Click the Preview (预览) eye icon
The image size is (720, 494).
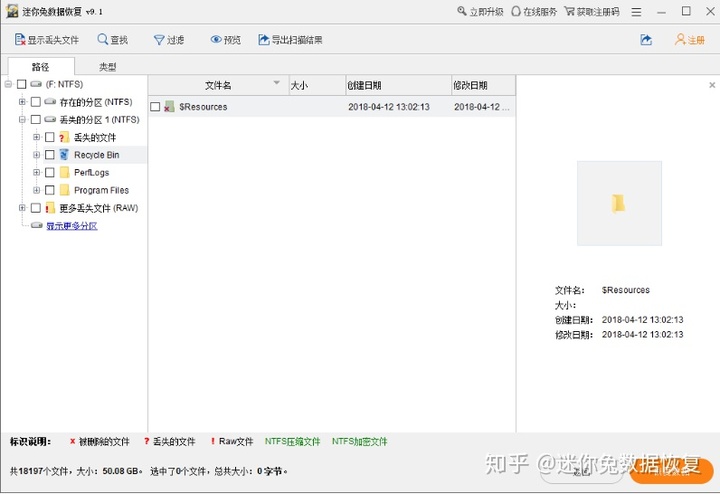pyautogui.click(x=216, y=40)
